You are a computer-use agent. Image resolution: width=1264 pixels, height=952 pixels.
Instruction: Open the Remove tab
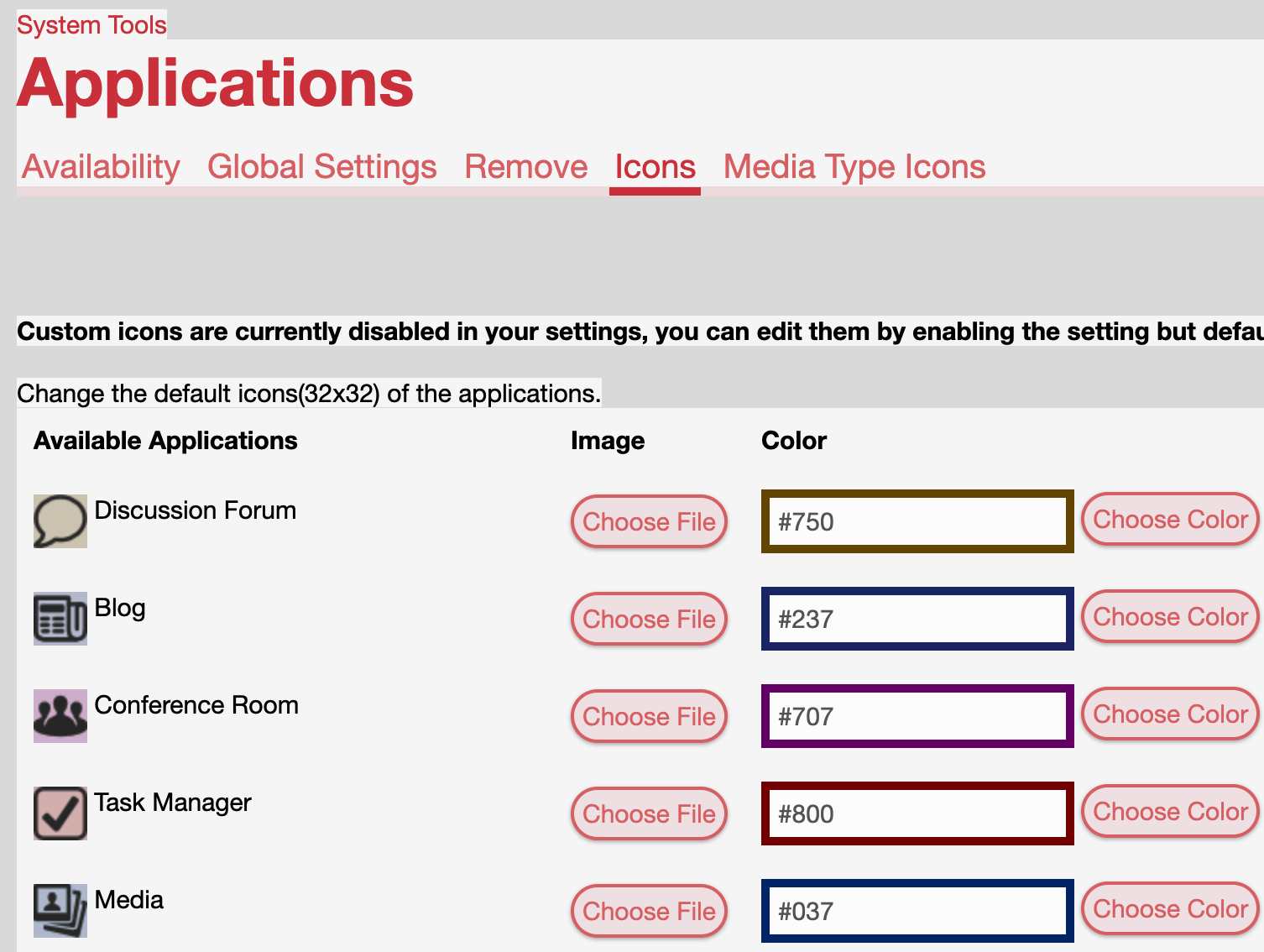coord(526,167)
